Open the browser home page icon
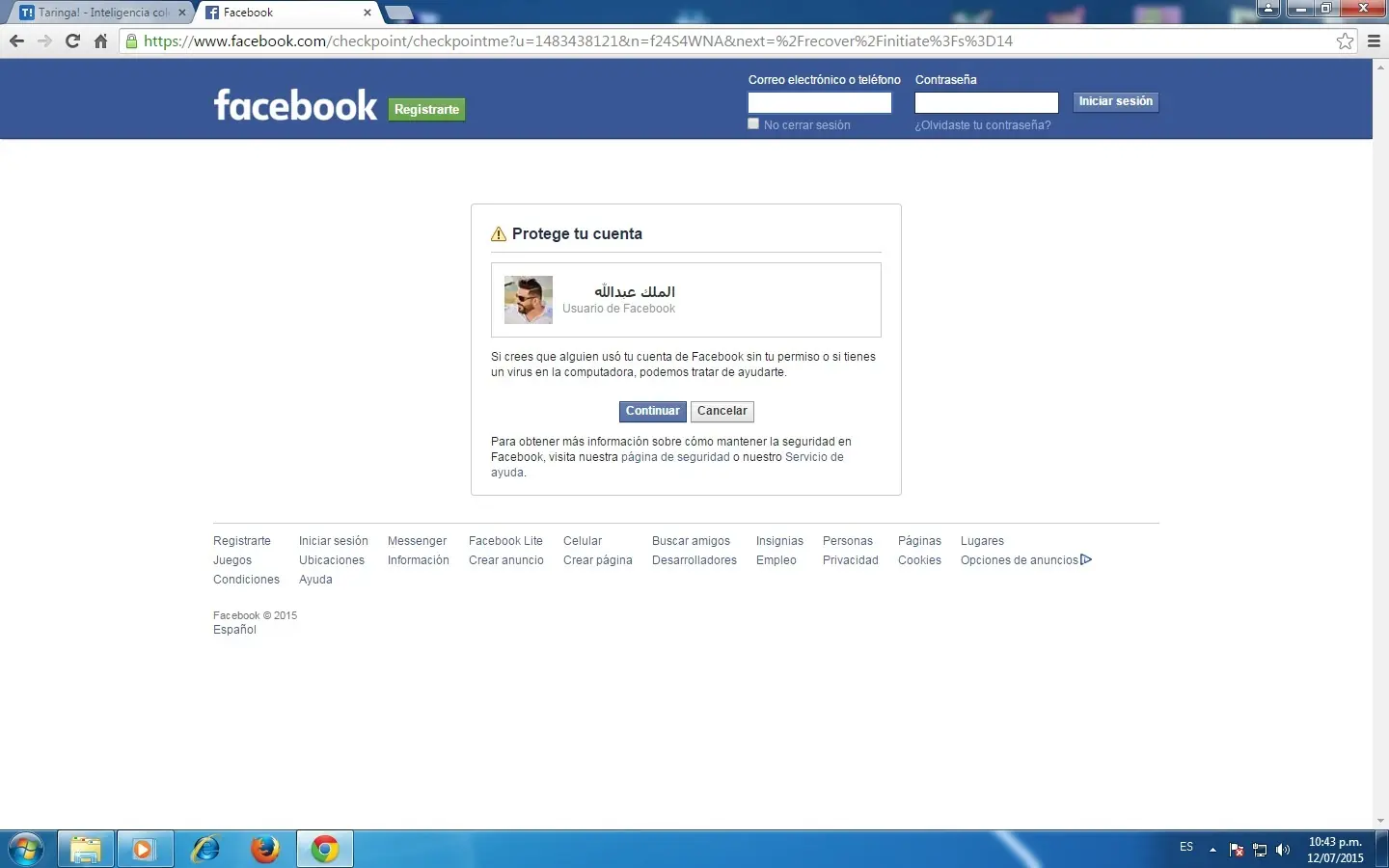This screenshot has width=1389, height=868. 100,41
